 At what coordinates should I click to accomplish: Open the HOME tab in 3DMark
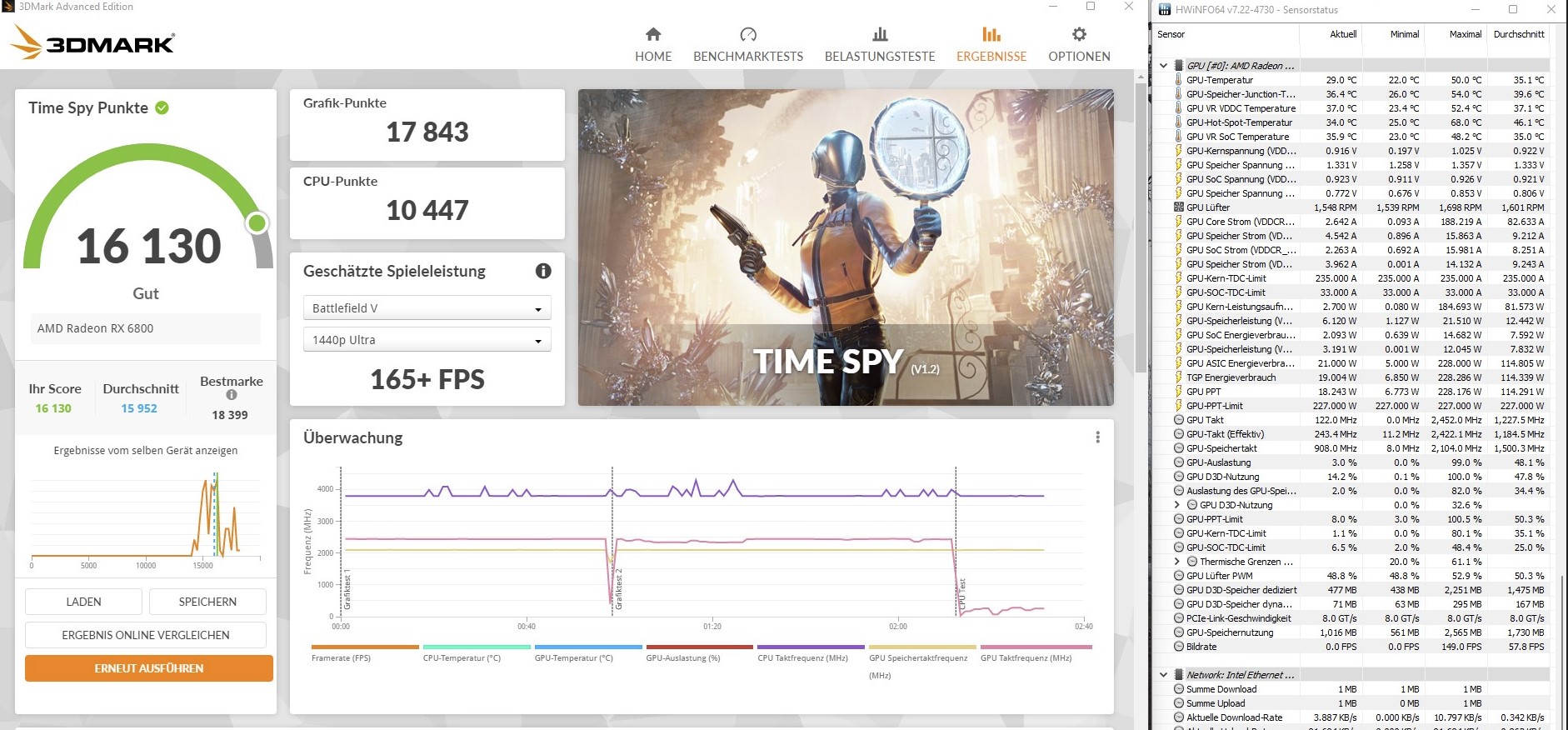click(x=653, y=57)
